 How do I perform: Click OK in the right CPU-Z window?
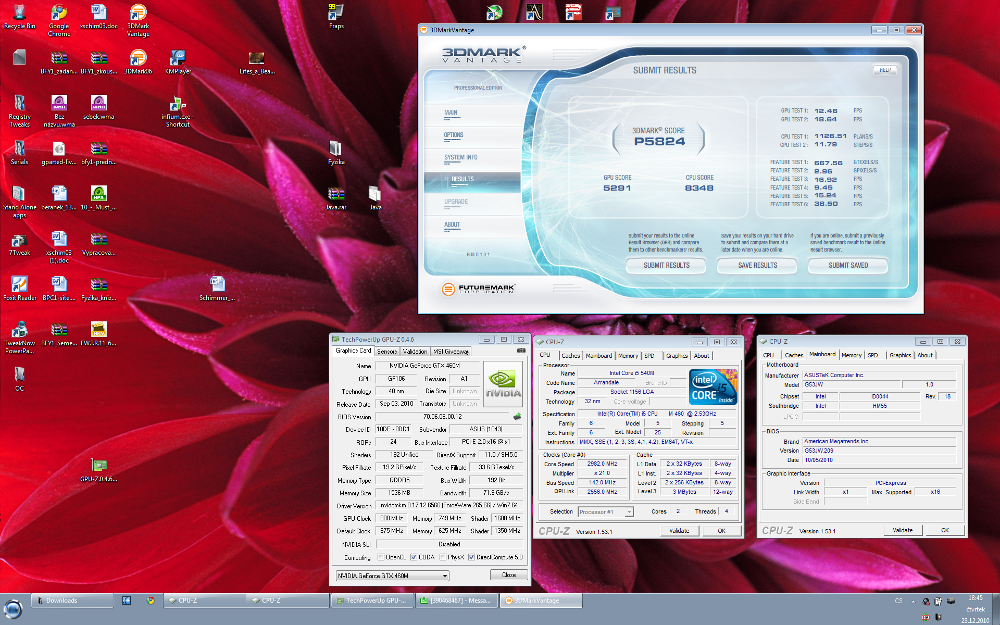click(945, 530)
